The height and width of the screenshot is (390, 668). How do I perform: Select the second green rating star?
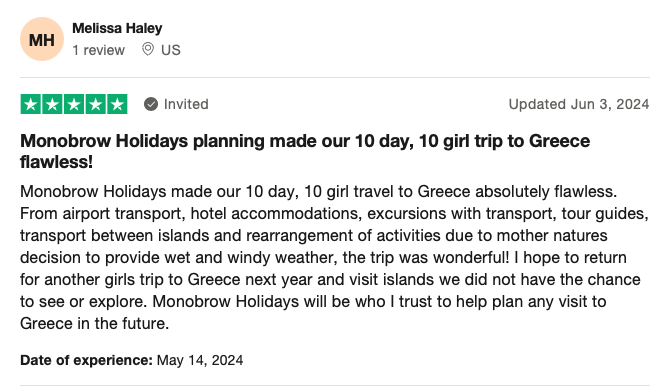pyautogui.click(x=52, y=104)
